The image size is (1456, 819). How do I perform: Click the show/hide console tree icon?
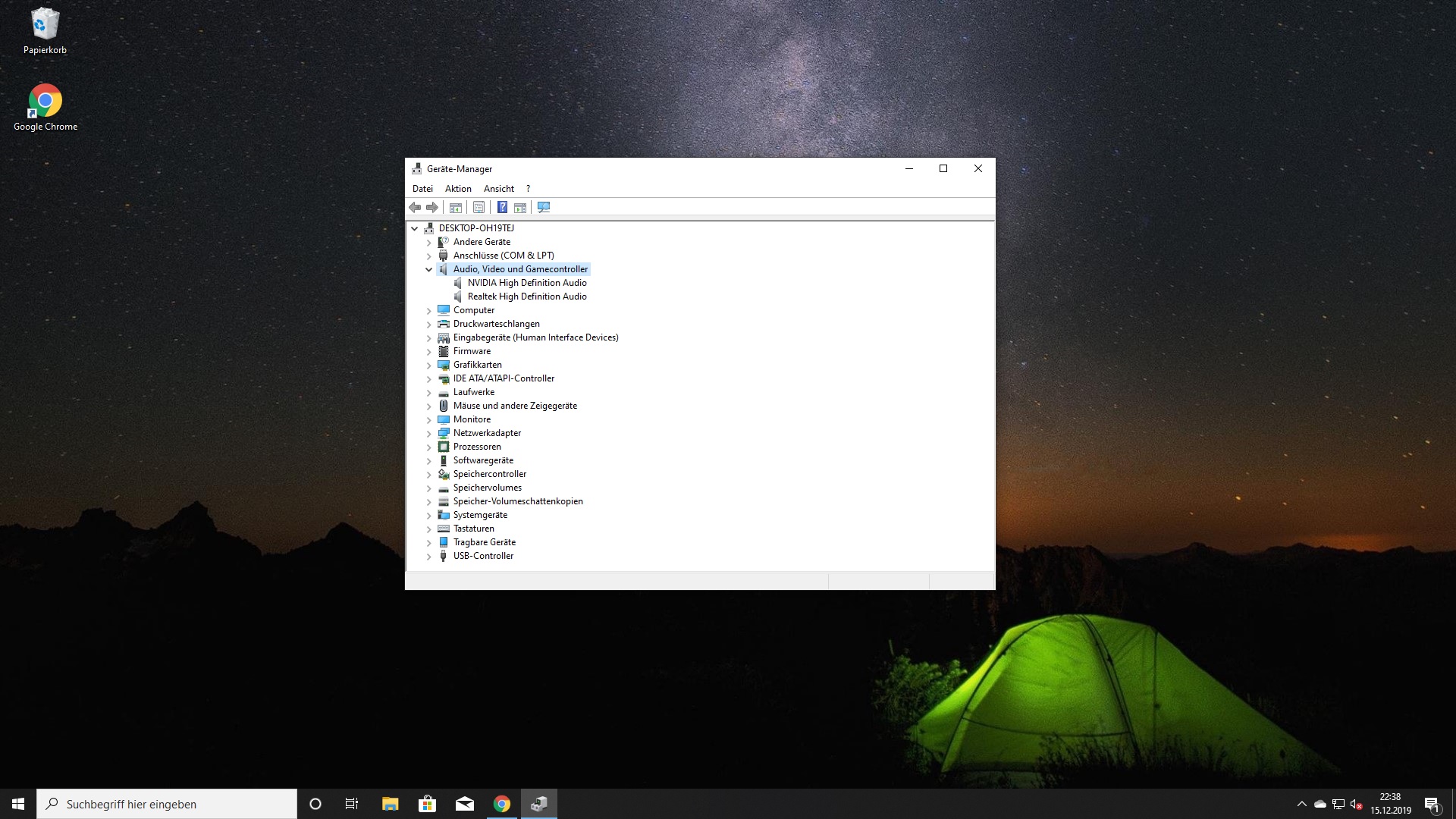click(455, 208)
